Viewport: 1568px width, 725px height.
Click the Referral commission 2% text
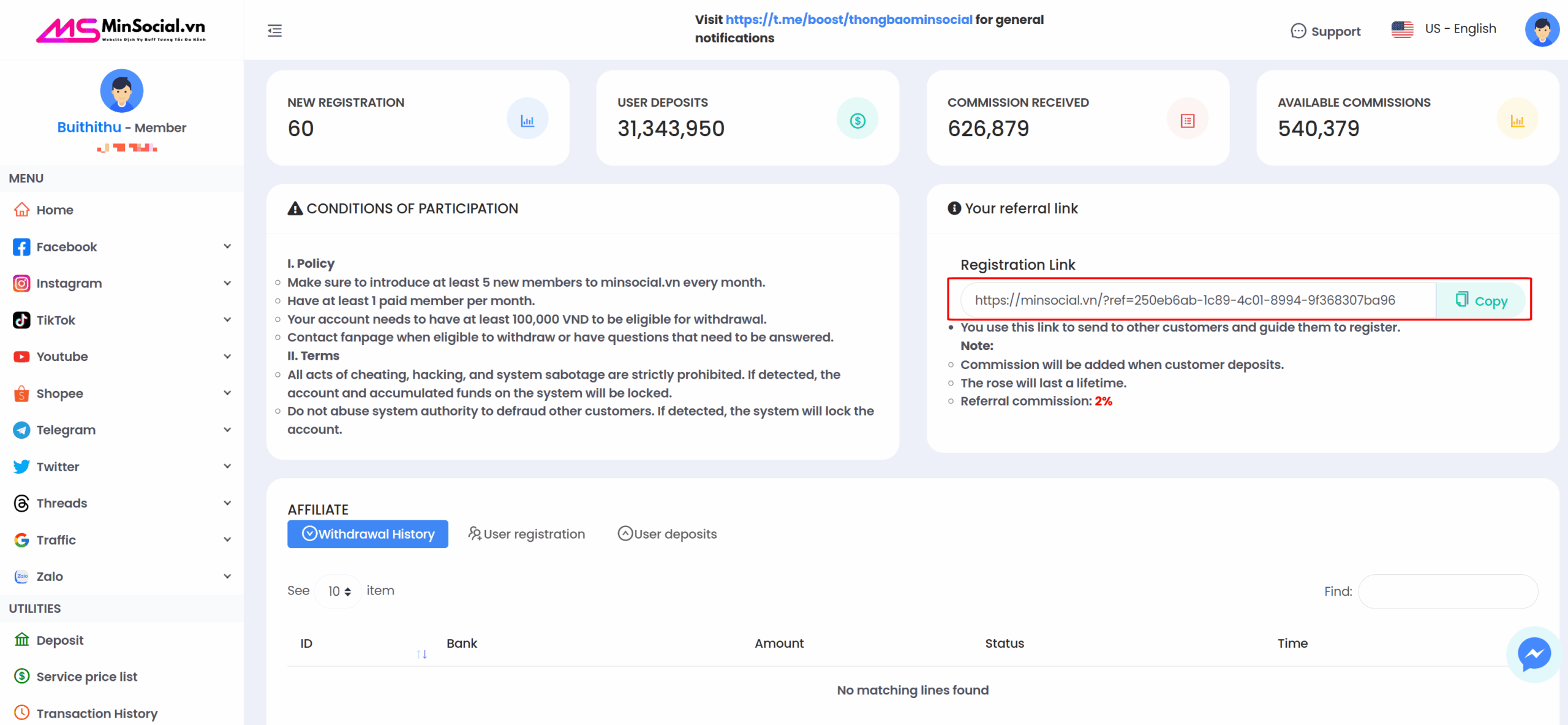pyautogui.click(x=1036, y=401)
